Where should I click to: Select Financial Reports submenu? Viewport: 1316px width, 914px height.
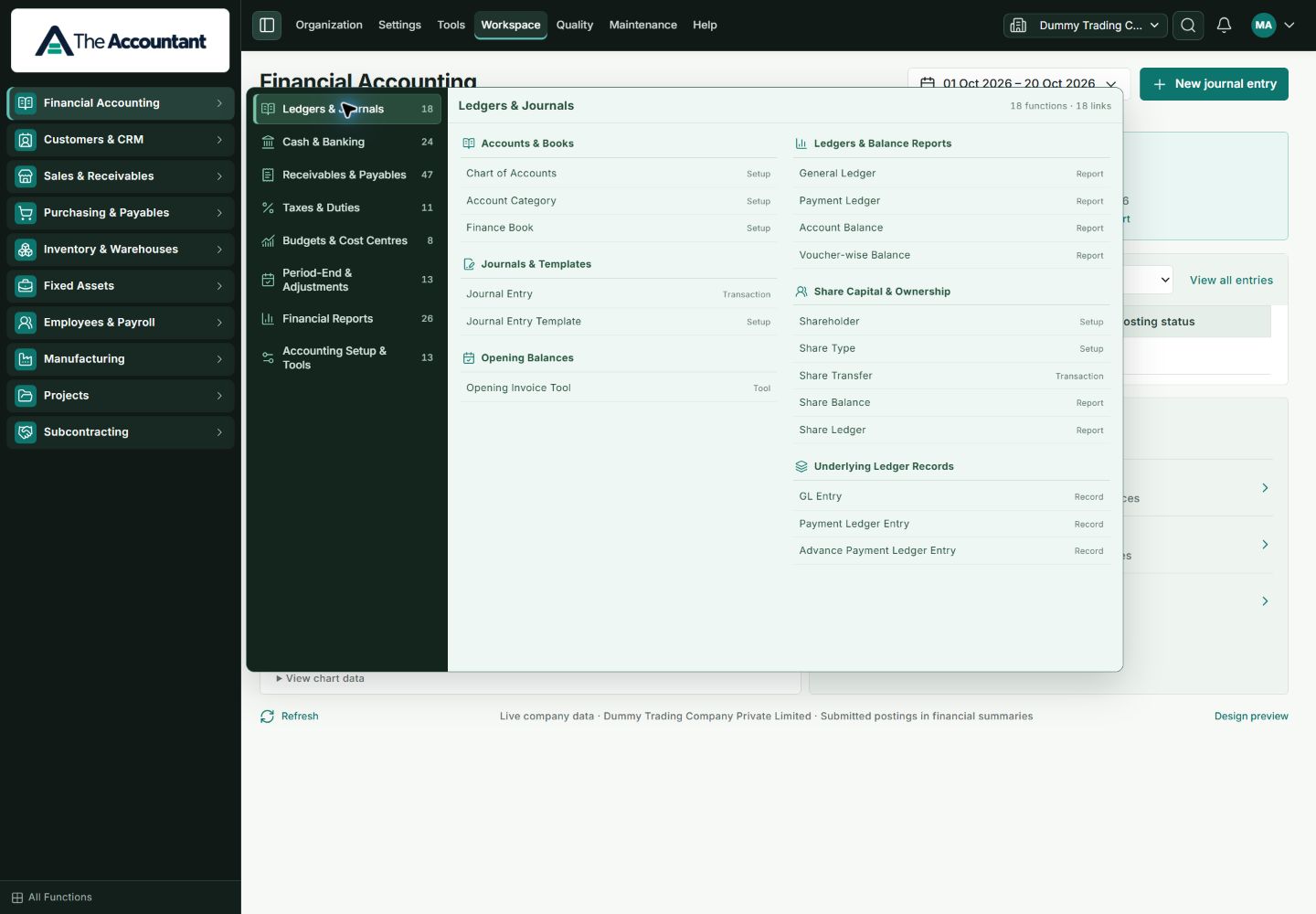pyautogui.click(x=347, y=319)
